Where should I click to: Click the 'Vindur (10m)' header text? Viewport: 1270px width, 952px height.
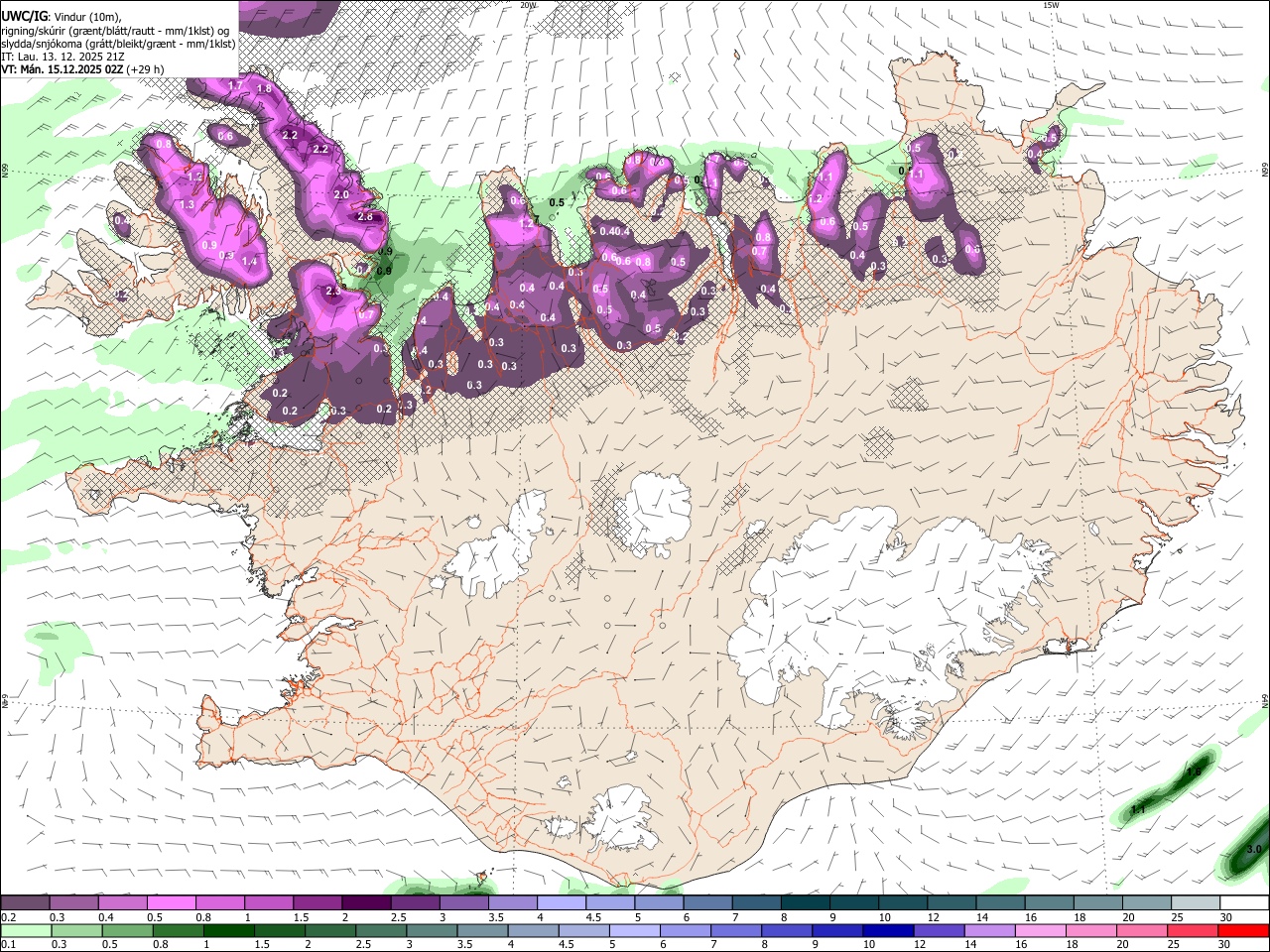click(86, 17)
